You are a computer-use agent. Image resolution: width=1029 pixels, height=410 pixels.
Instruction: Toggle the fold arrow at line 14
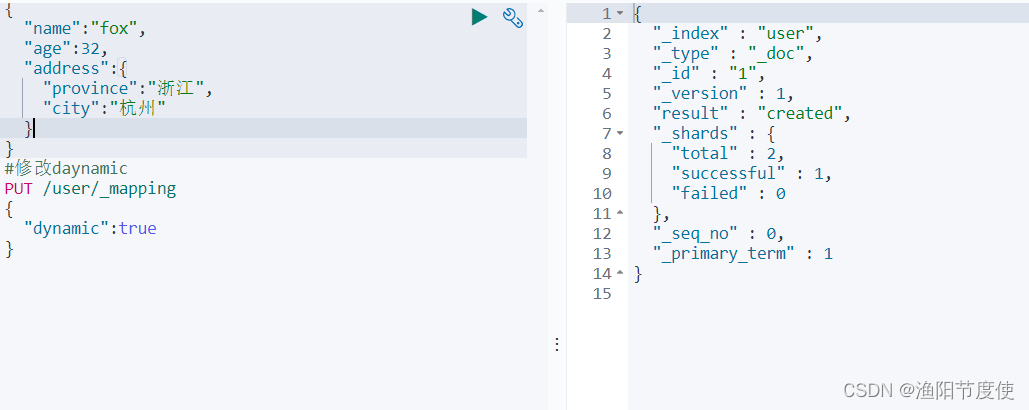(x=620, y=274)
